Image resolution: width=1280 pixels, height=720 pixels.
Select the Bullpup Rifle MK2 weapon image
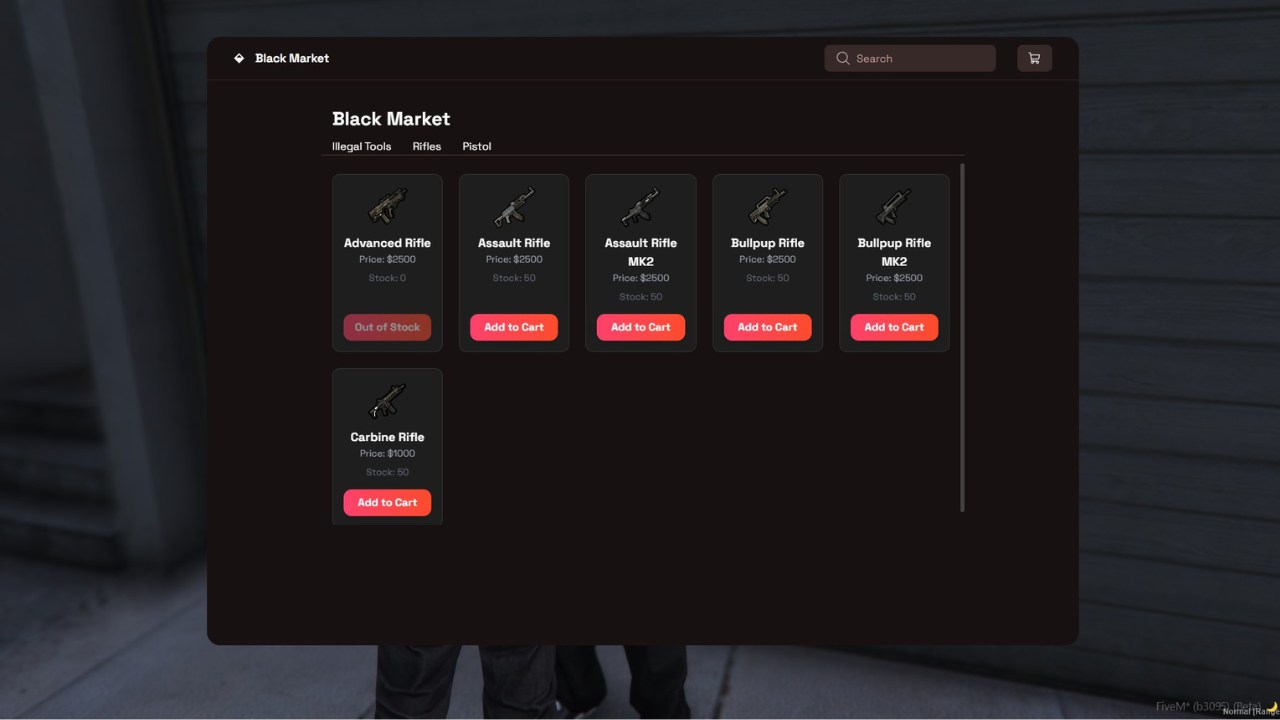[894, 207]
